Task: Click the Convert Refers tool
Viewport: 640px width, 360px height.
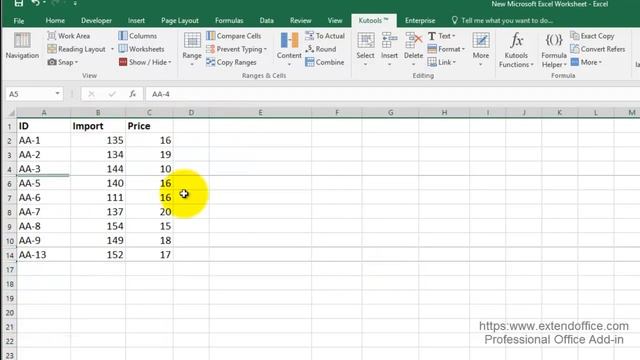Action: click(598, 49)
